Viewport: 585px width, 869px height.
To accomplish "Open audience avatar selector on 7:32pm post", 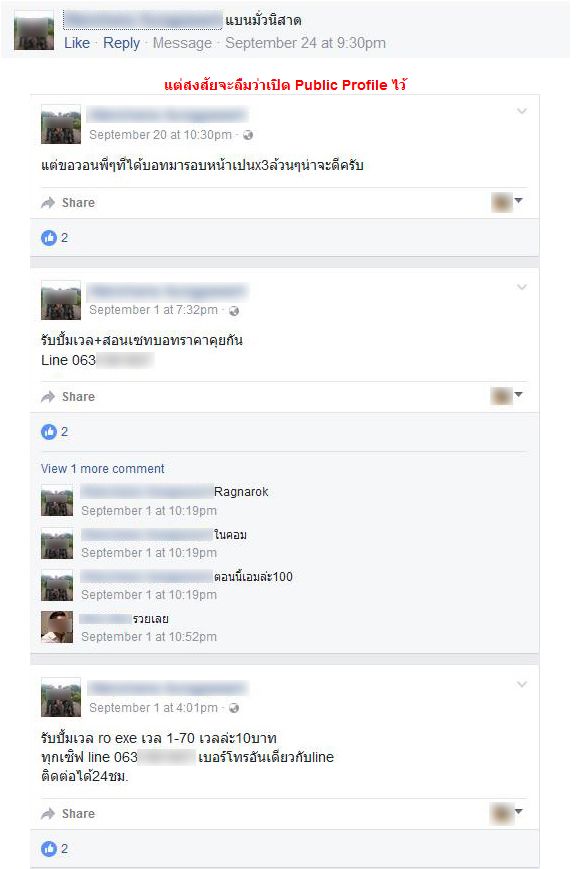I will 506,396.
